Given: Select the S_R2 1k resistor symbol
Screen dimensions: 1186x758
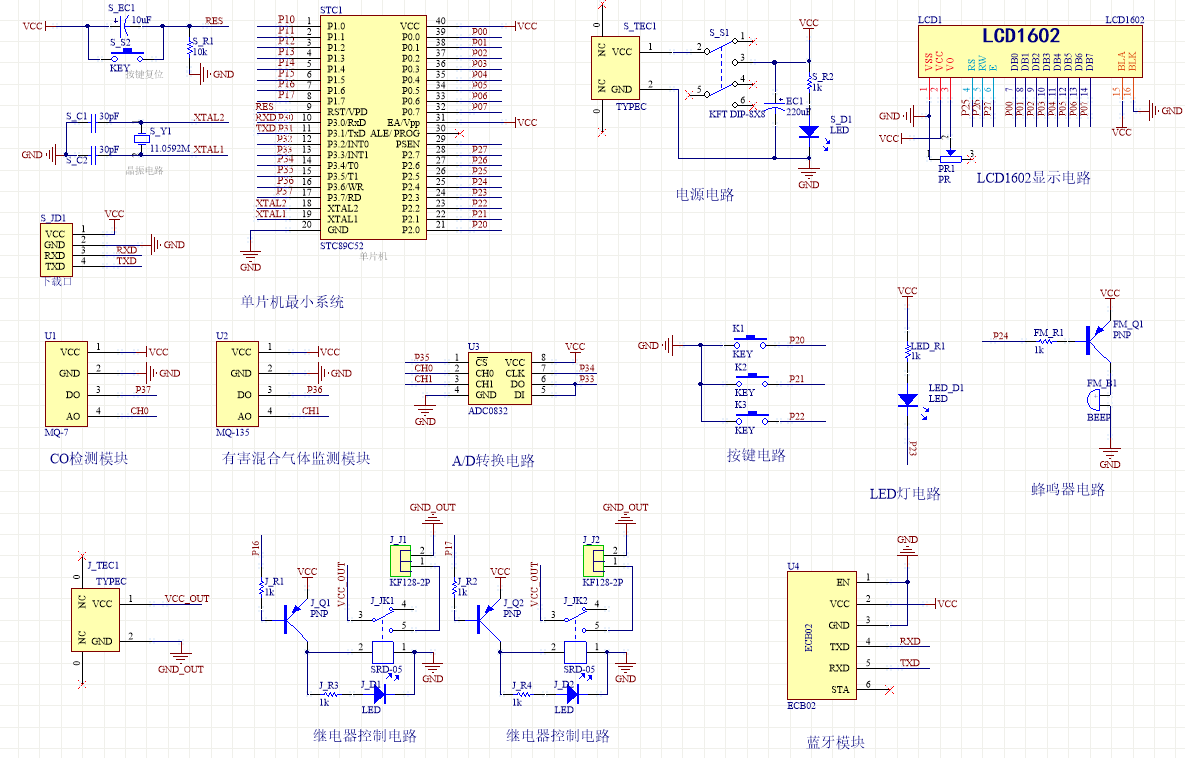Looking at the screenshot, I should tap(809, 82).
